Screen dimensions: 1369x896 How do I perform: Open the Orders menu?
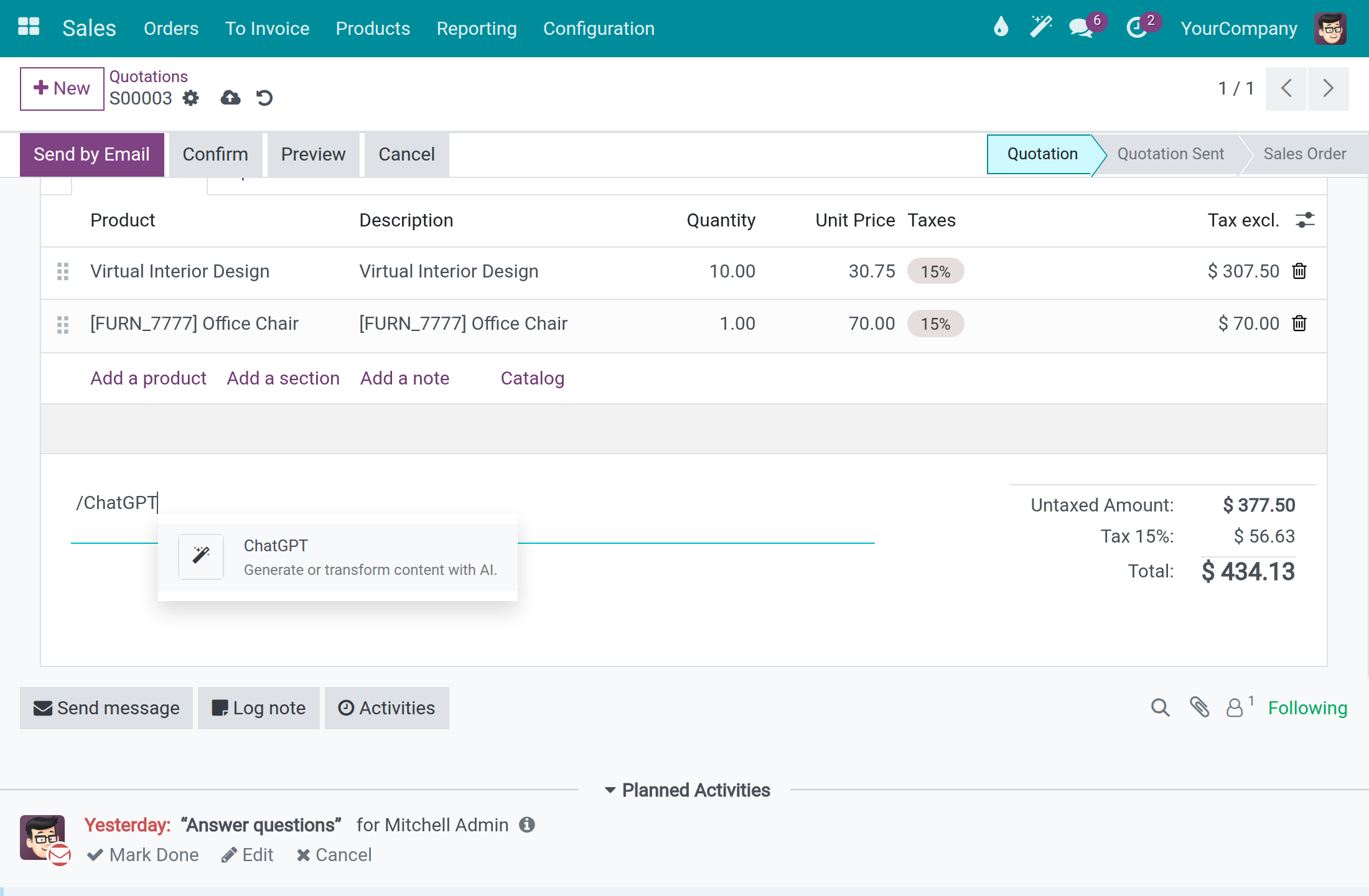171,29
